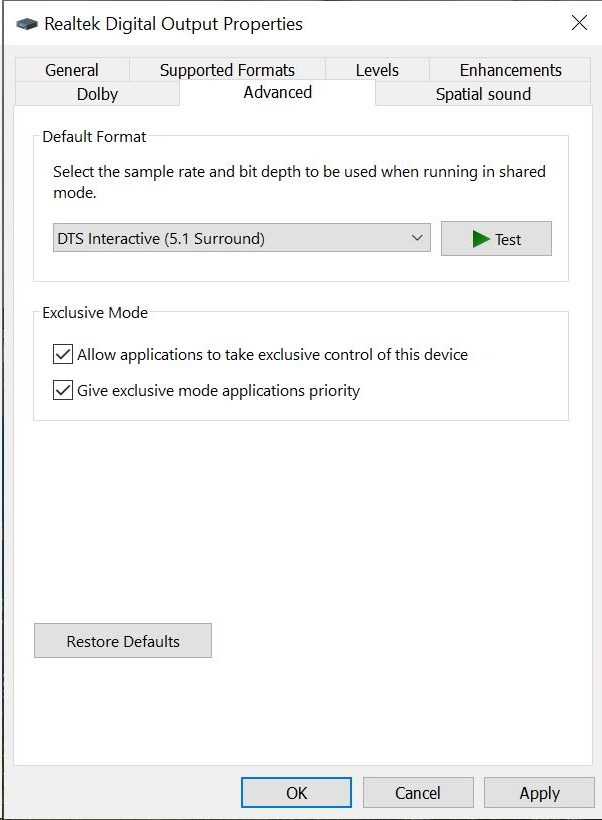The height and width of the screenshot is (820, 602).
Task: Click Restore Defaults
Action: (123, 641)
